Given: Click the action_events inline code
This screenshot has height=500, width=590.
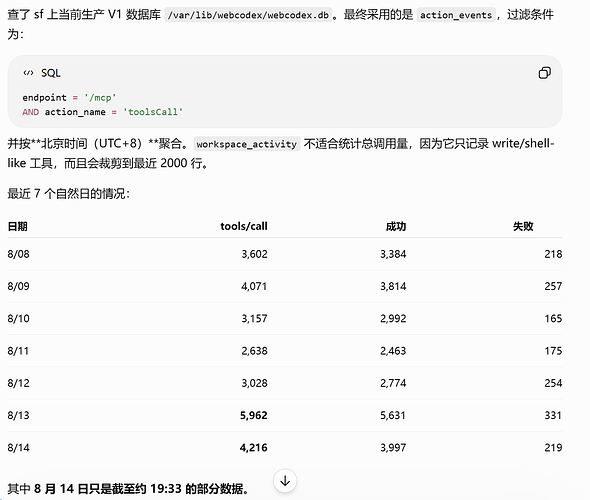Looking at the screenshot, I should (x=456, y=15).
